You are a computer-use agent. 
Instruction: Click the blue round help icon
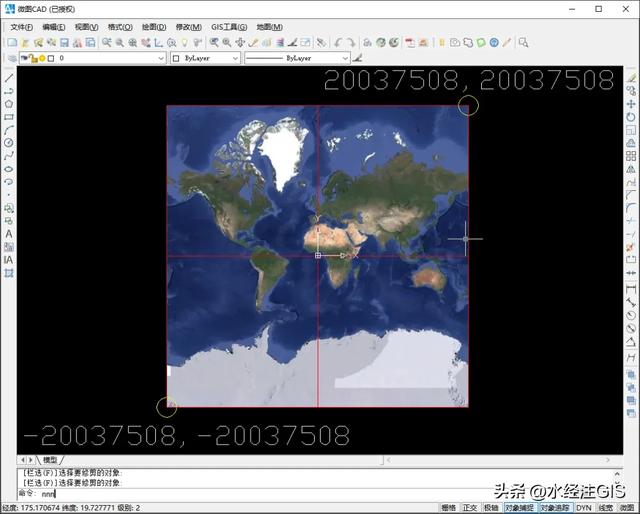coord(494,42)
